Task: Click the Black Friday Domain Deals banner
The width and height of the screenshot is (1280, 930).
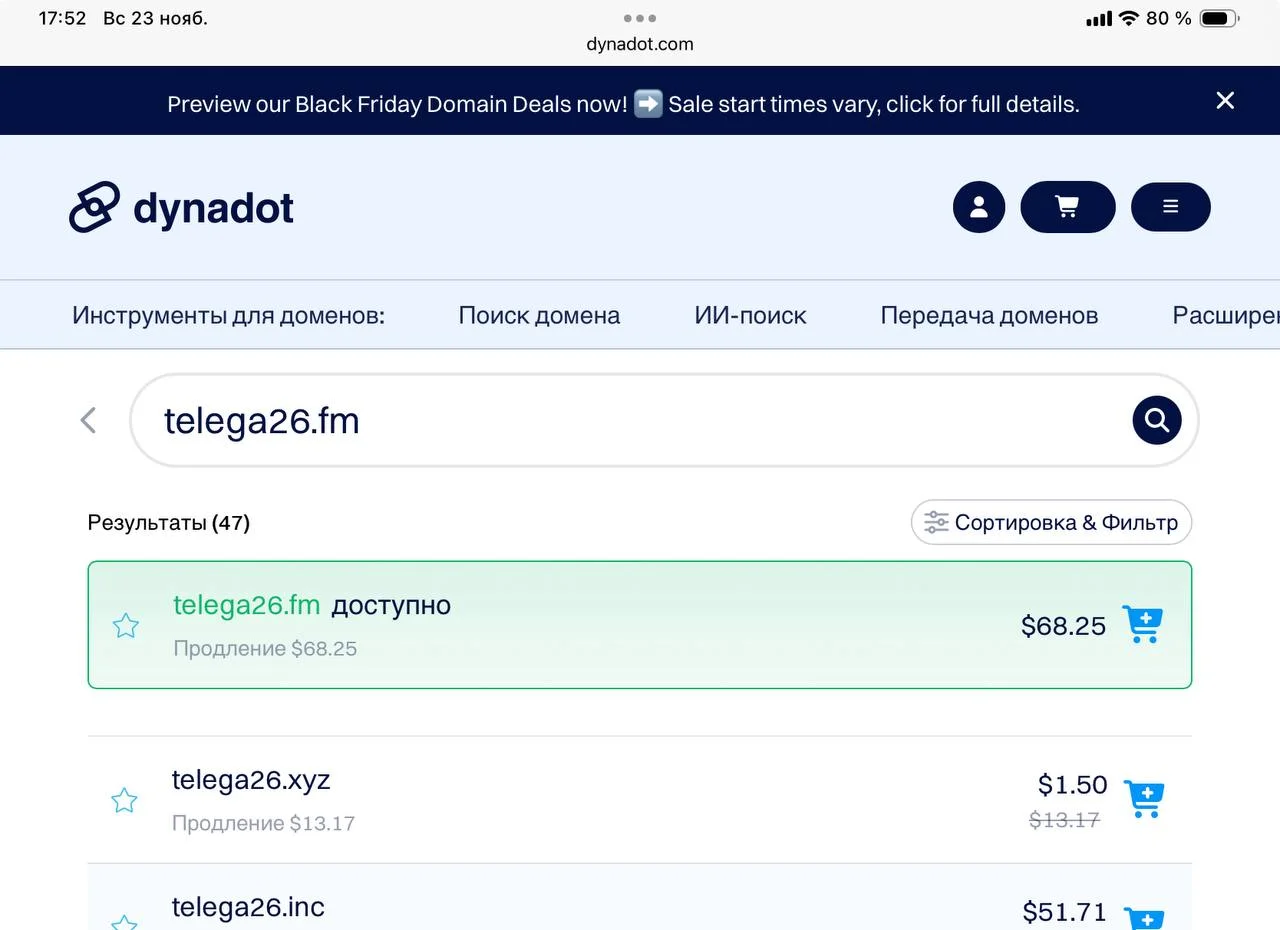Action: [x=622, y=104]
